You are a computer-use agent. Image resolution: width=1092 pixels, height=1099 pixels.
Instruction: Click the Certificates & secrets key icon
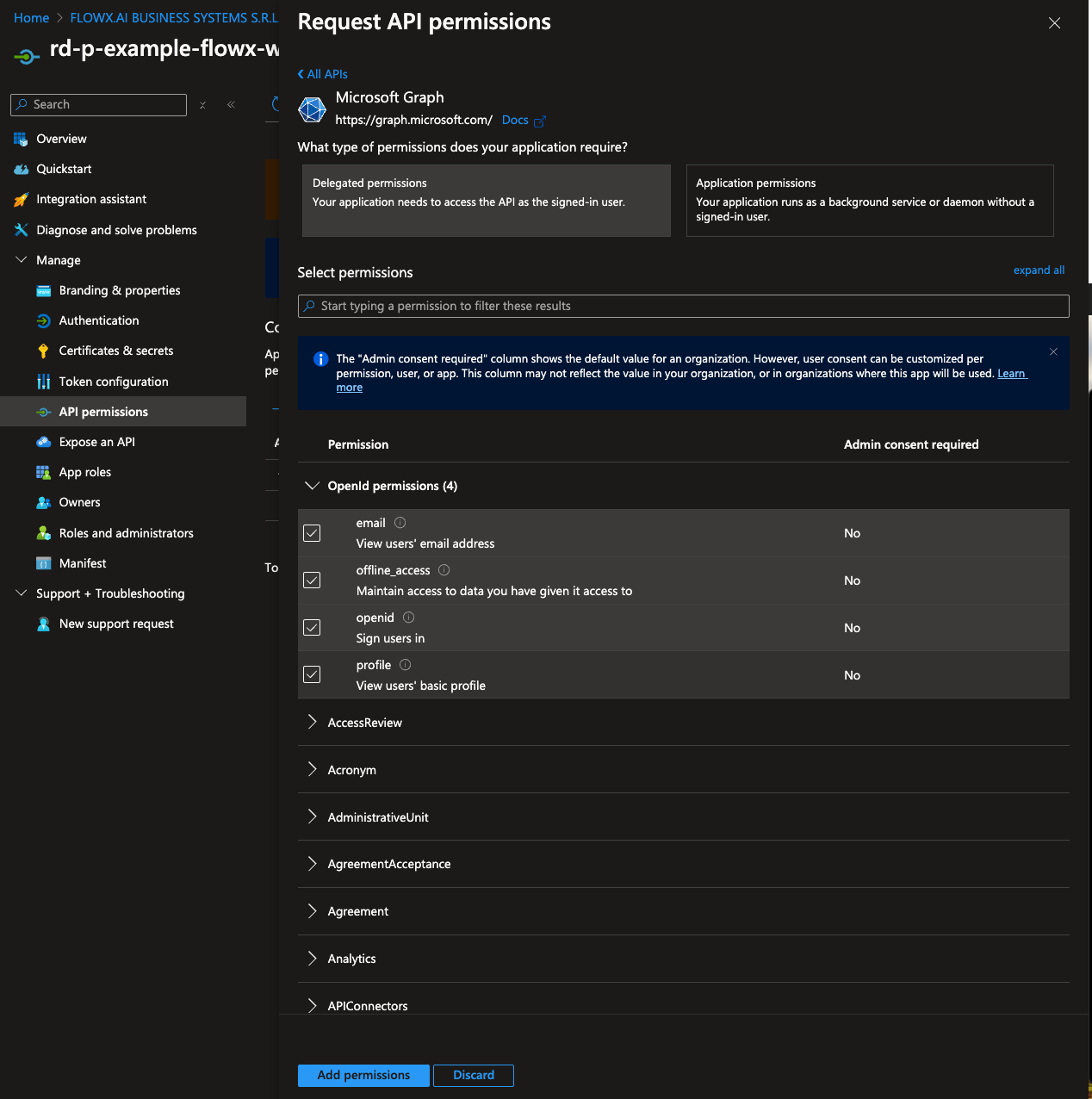coord(43,351)
